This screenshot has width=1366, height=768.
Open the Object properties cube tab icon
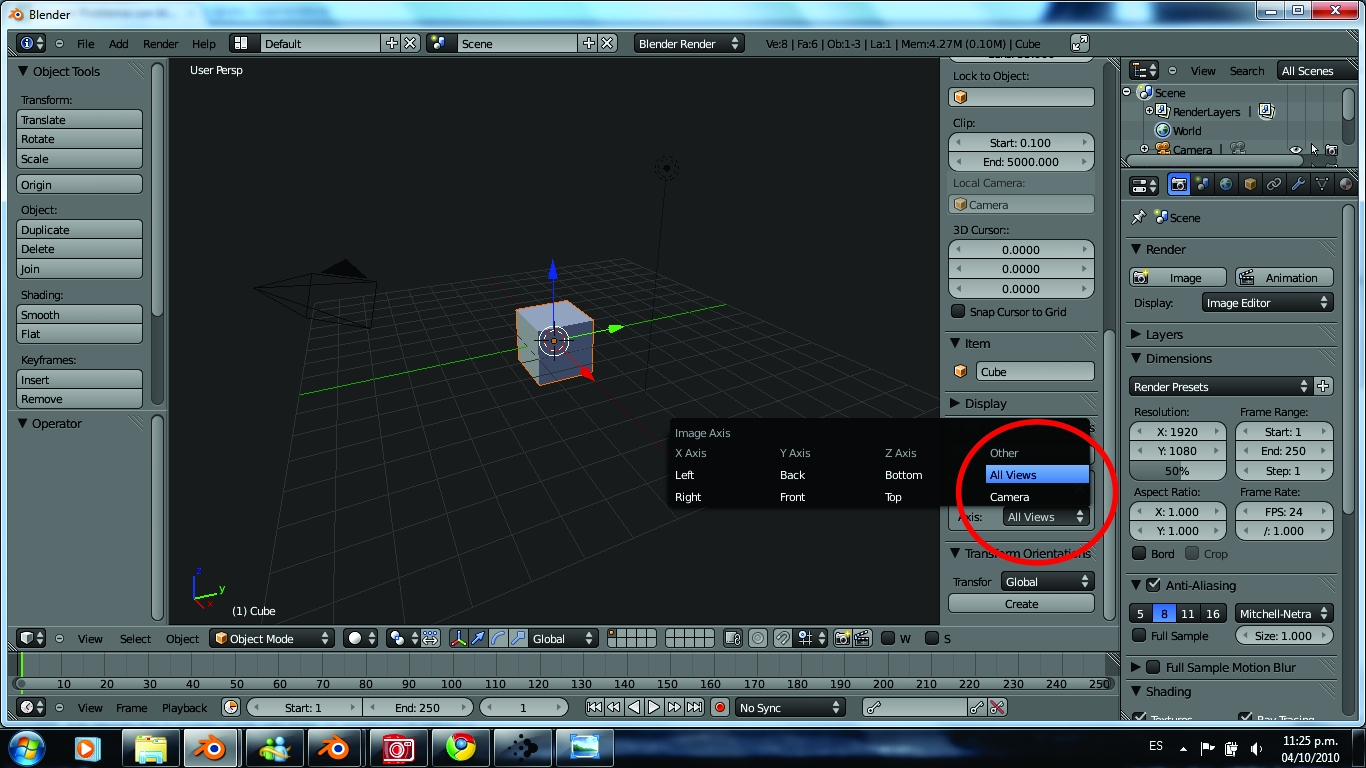coord(1250,185)
